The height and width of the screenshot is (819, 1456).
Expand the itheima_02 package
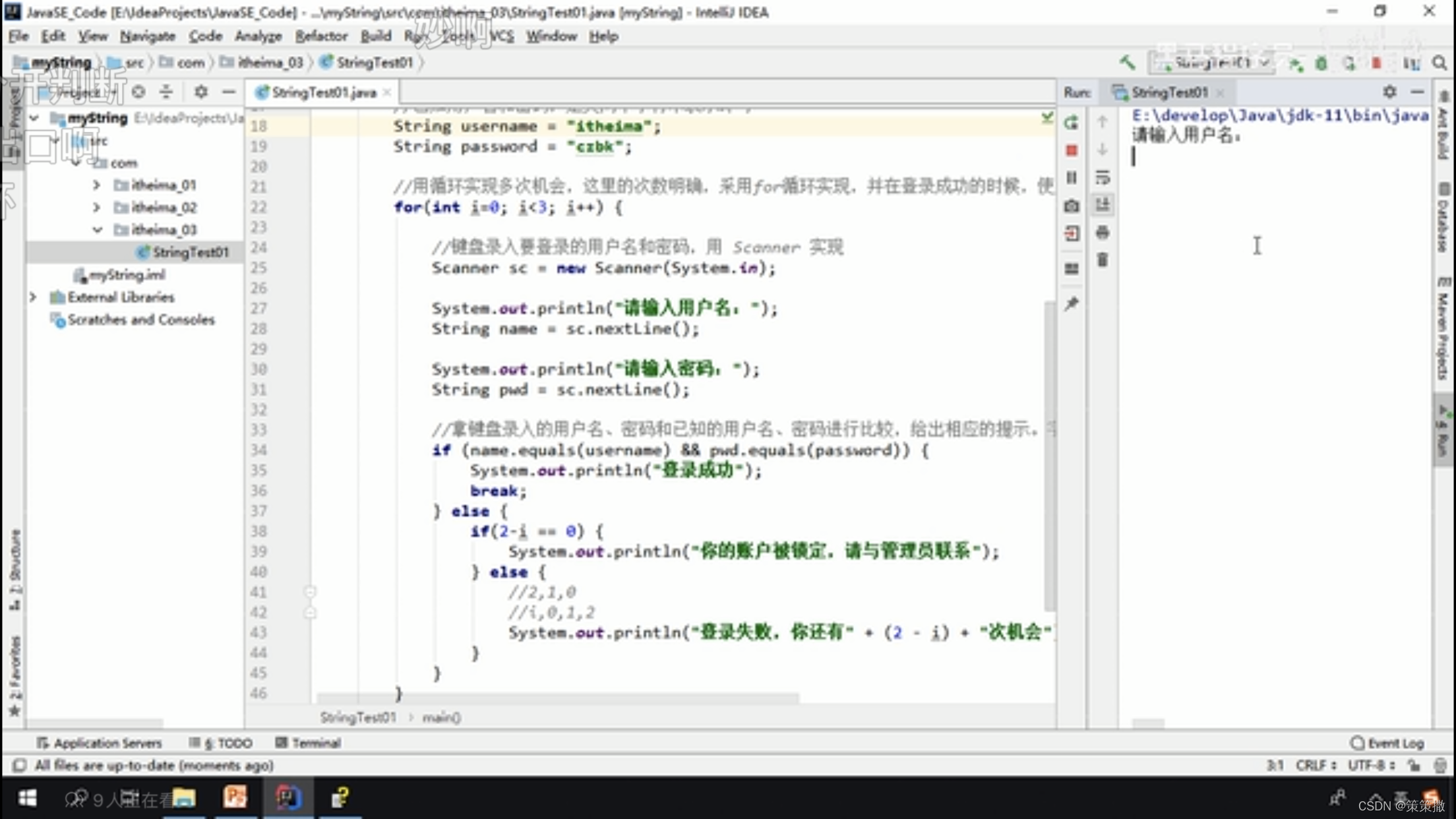tap(96, 208)
